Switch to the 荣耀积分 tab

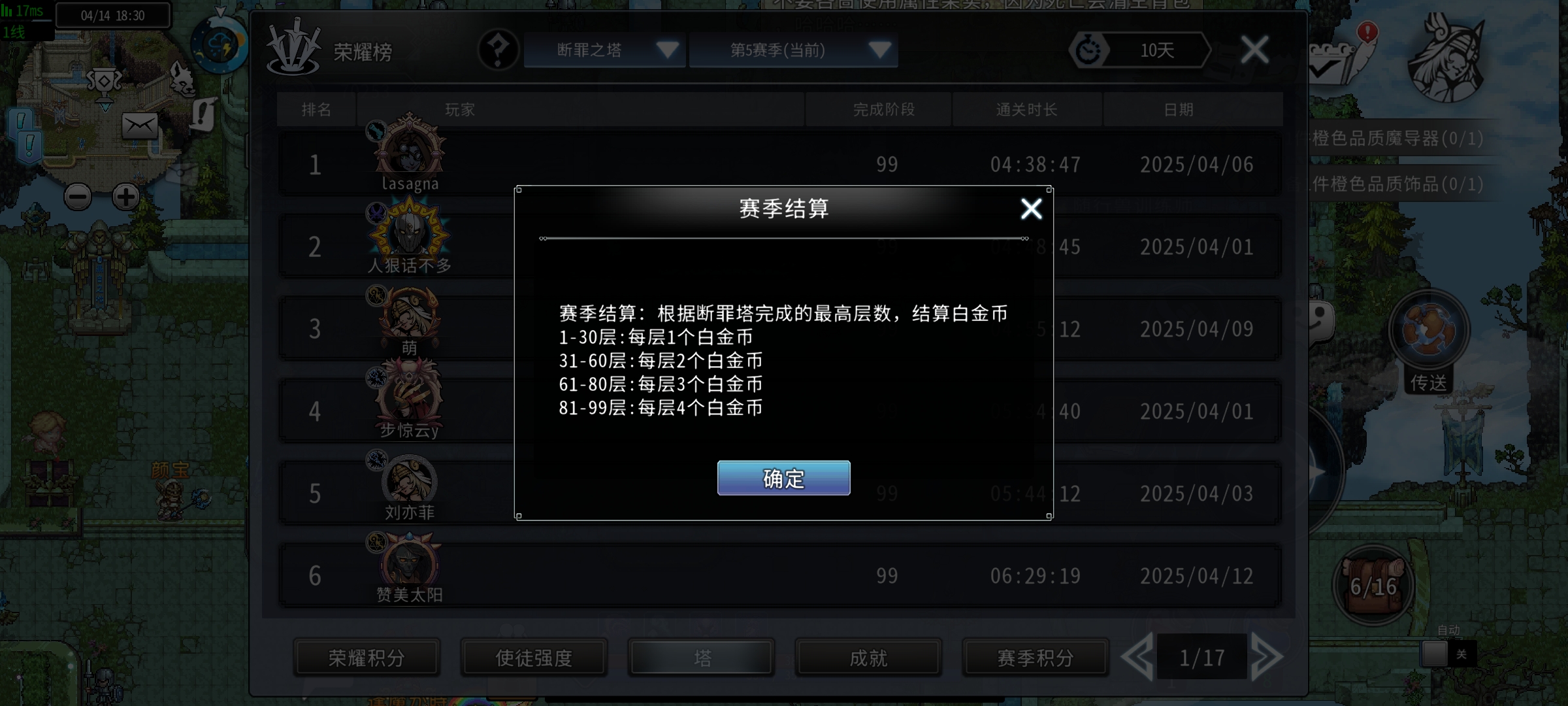pos(367,658)
